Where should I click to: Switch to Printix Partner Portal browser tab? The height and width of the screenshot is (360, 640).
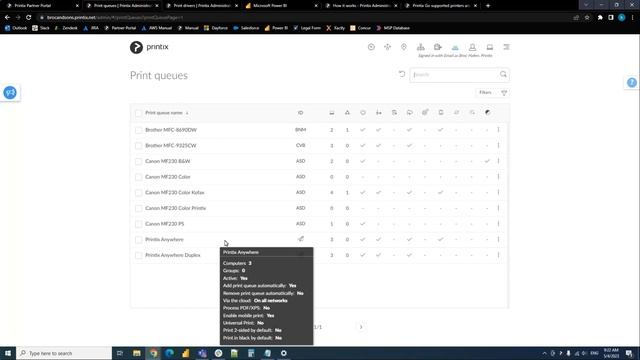(42, 6)
